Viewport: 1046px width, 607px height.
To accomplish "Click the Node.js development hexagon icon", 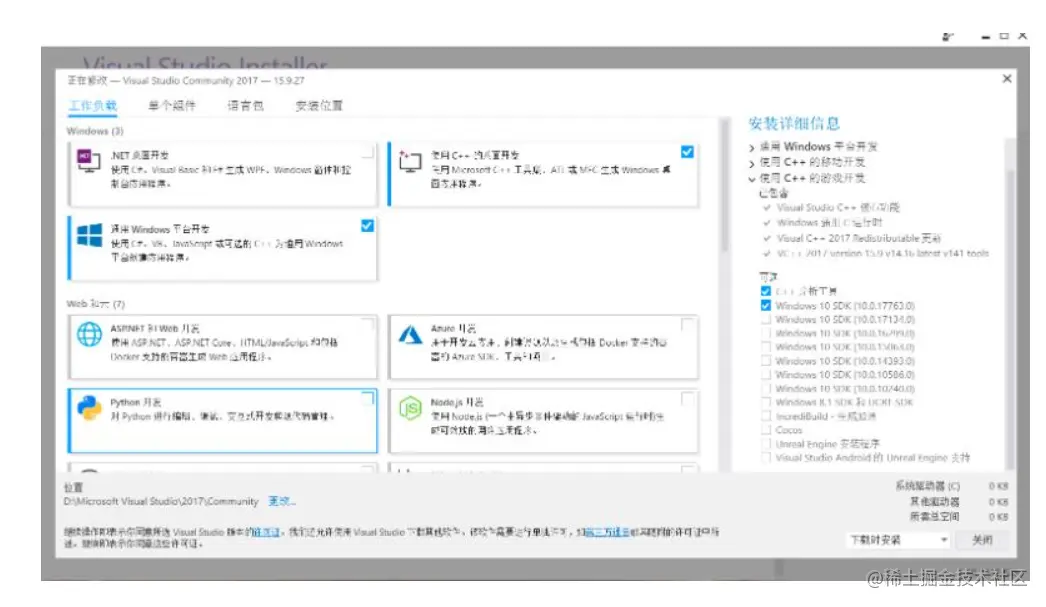I will (x=410, y=408).
